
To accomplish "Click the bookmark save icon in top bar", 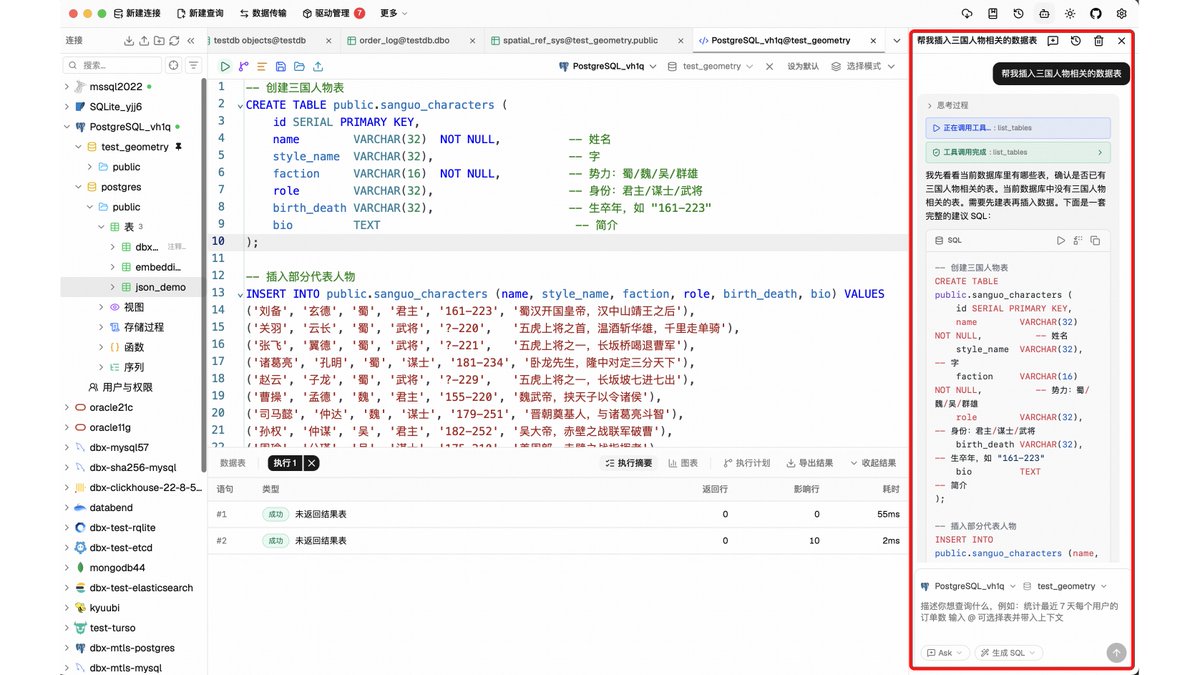I will (992, 13).
